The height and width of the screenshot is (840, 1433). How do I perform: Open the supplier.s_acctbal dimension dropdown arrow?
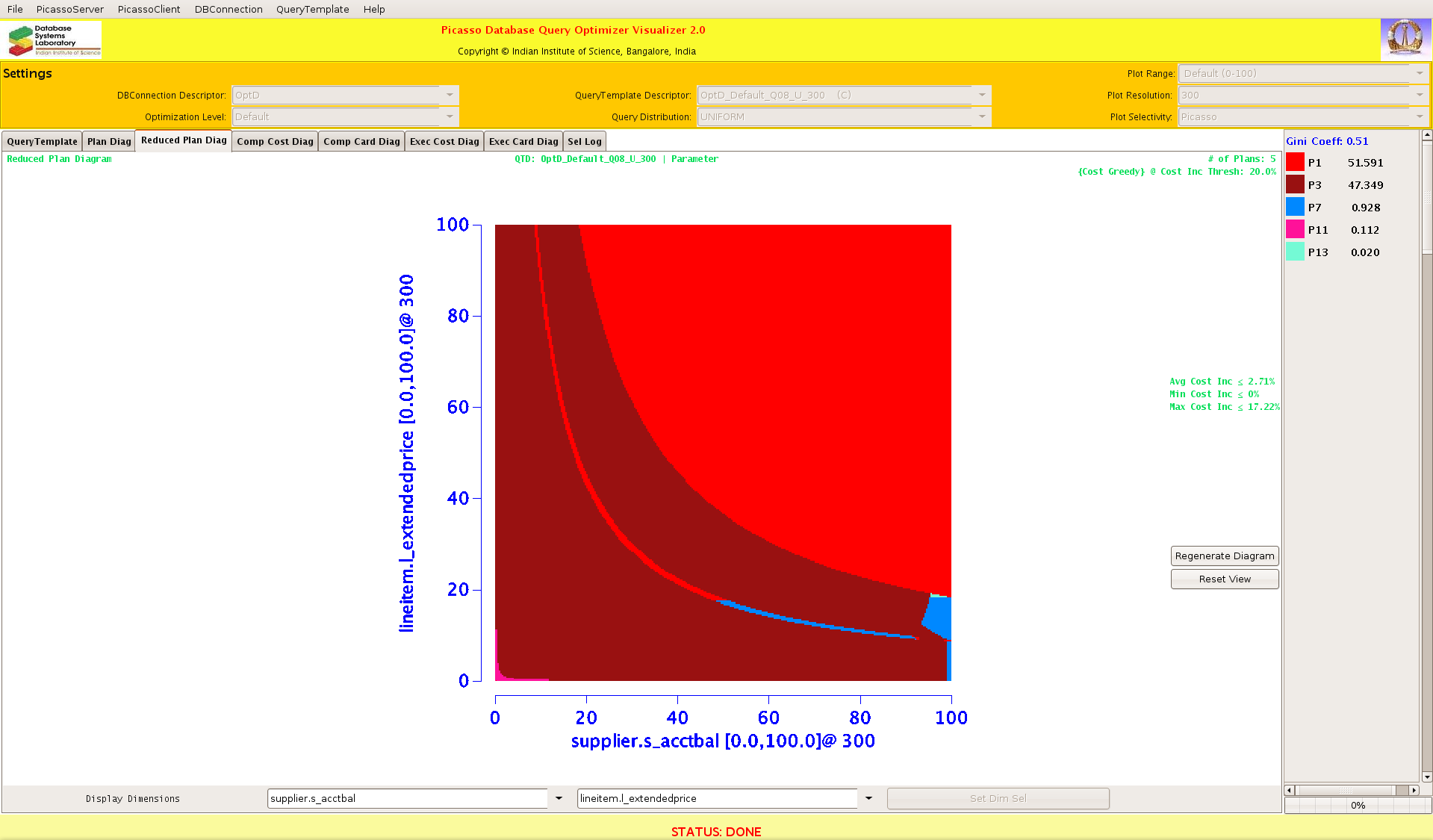click(x=559, y=799)
